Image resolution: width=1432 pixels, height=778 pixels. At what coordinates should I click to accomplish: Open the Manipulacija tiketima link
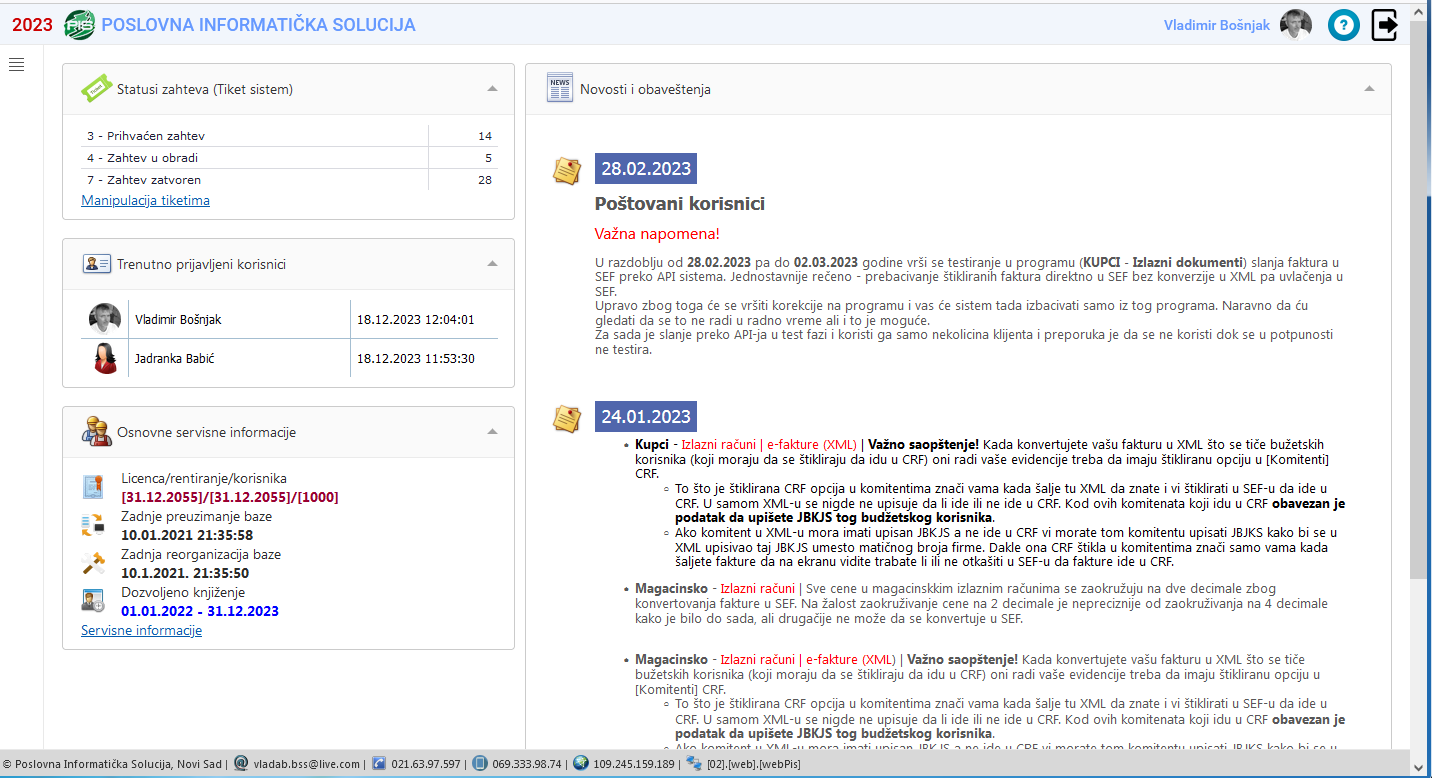click(x=145, y=200)
